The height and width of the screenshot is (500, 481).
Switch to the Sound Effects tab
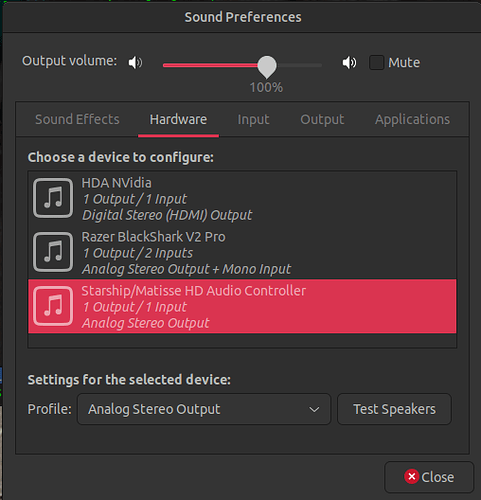77,119
